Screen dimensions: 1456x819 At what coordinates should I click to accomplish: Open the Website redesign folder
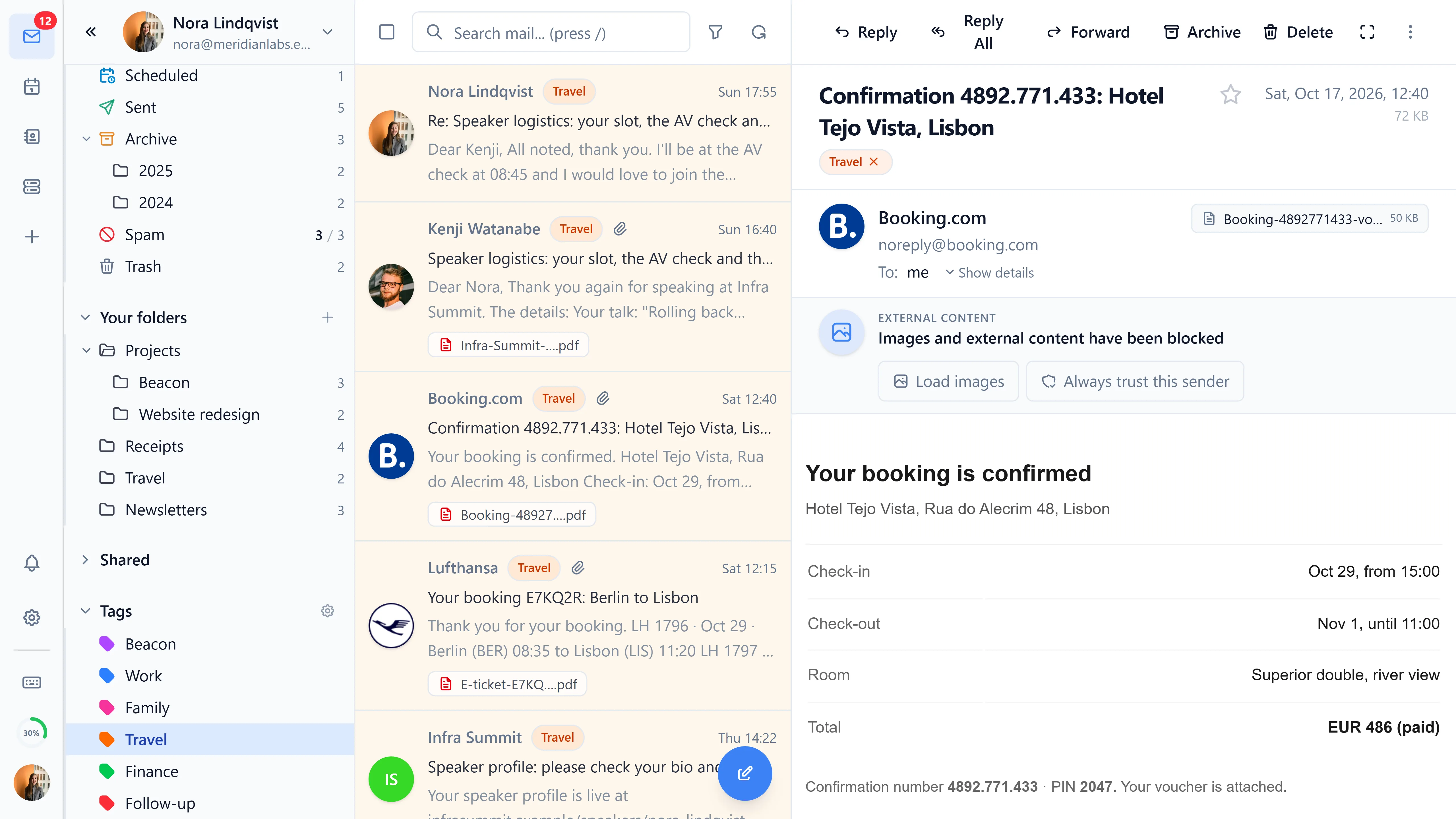coord(210,414)
